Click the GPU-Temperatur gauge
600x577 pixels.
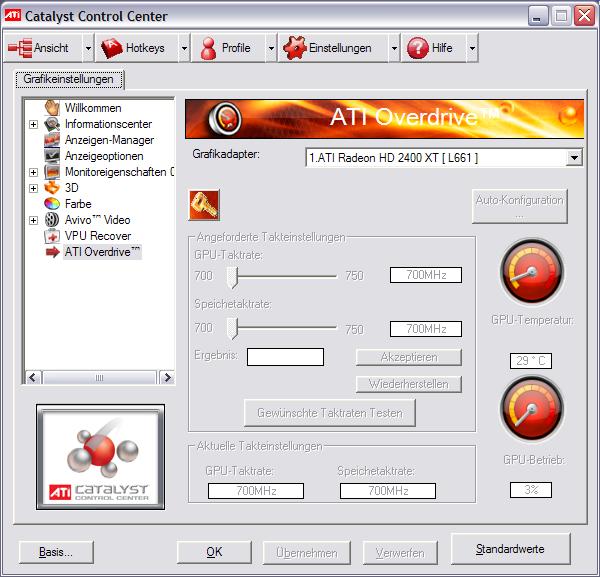click(532, 271)
